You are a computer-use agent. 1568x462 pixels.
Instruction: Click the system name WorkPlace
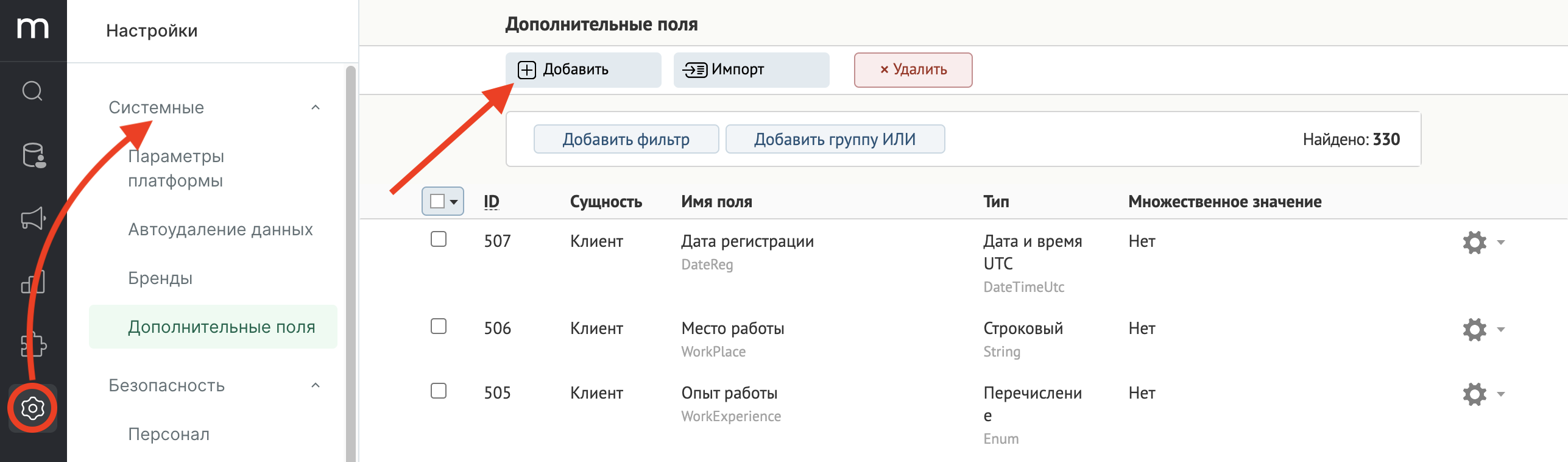tap(713, 352)
